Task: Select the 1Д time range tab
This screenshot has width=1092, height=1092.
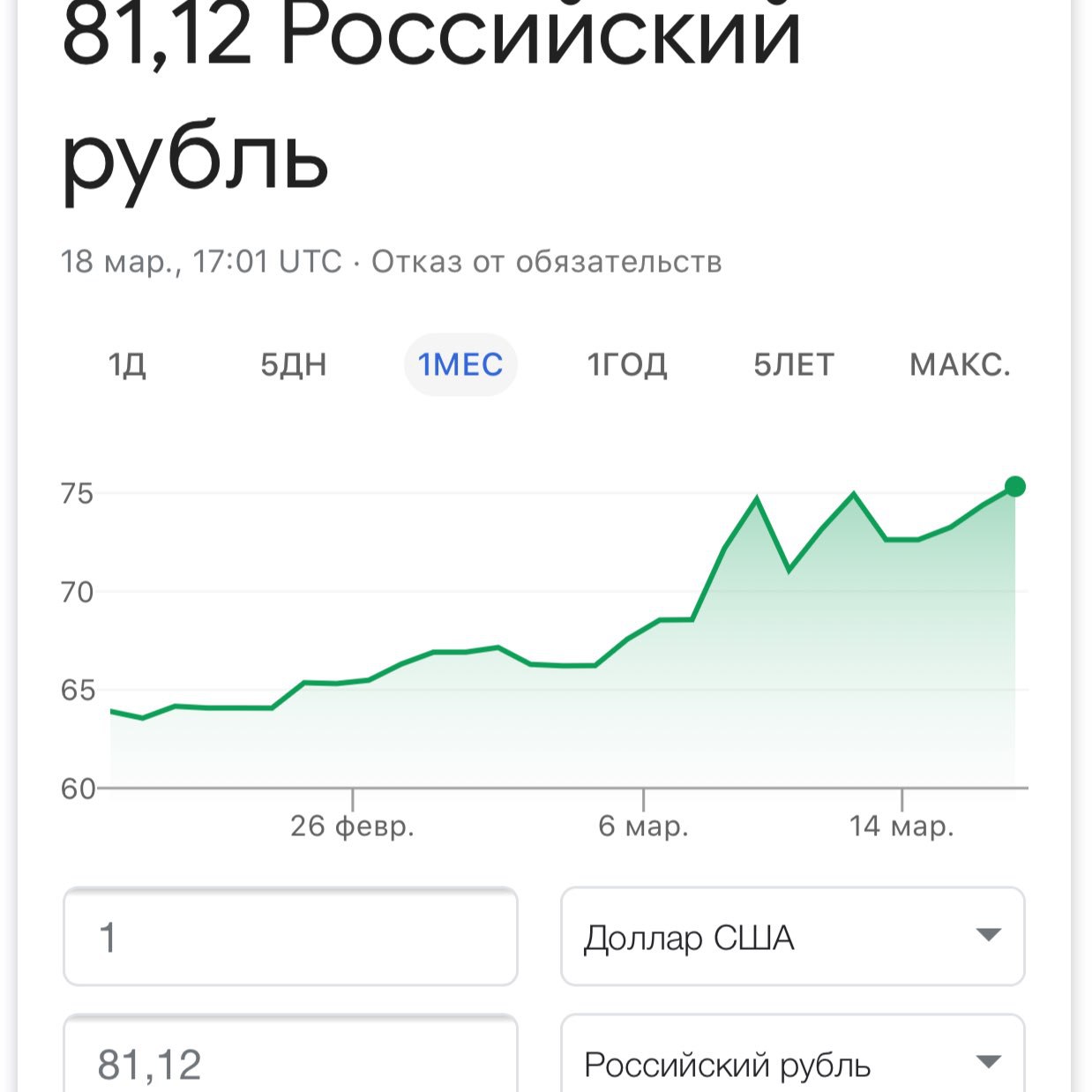Action: click(127, 364)
